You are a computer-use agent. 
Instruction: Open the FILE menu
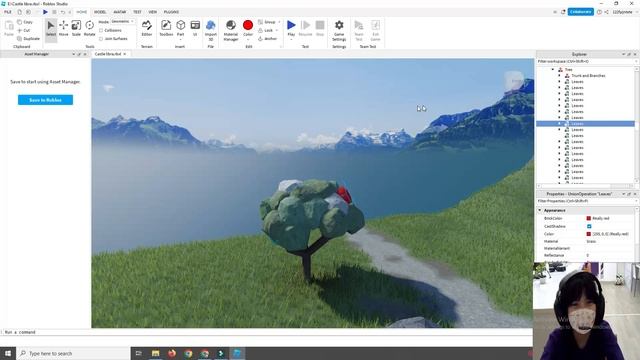click(8, 12)
